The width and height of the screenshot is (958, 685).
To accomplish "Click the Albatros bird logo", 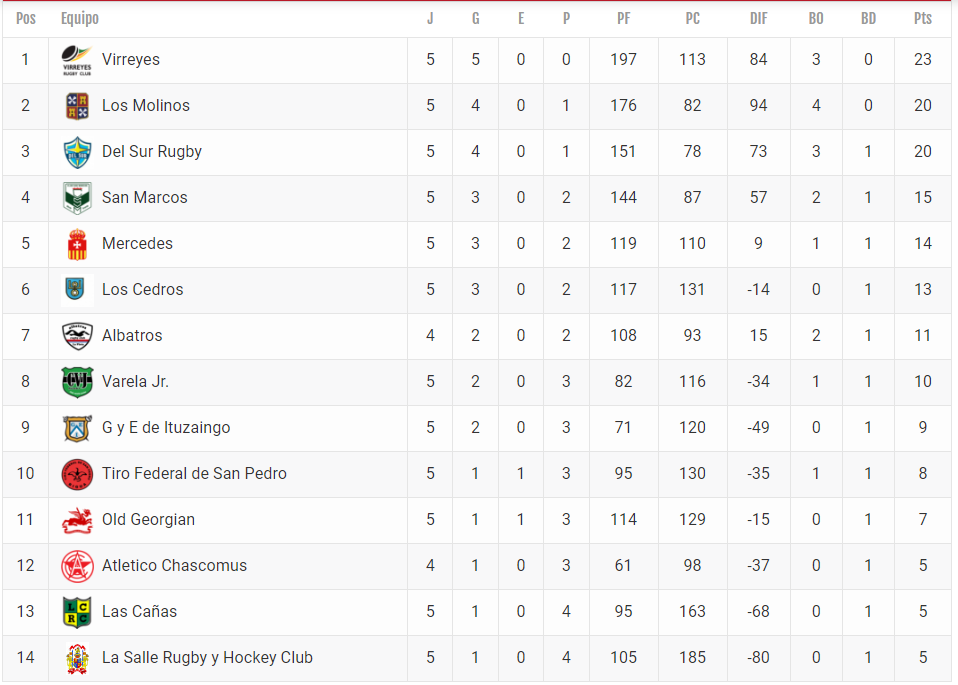I will [77, 335].
